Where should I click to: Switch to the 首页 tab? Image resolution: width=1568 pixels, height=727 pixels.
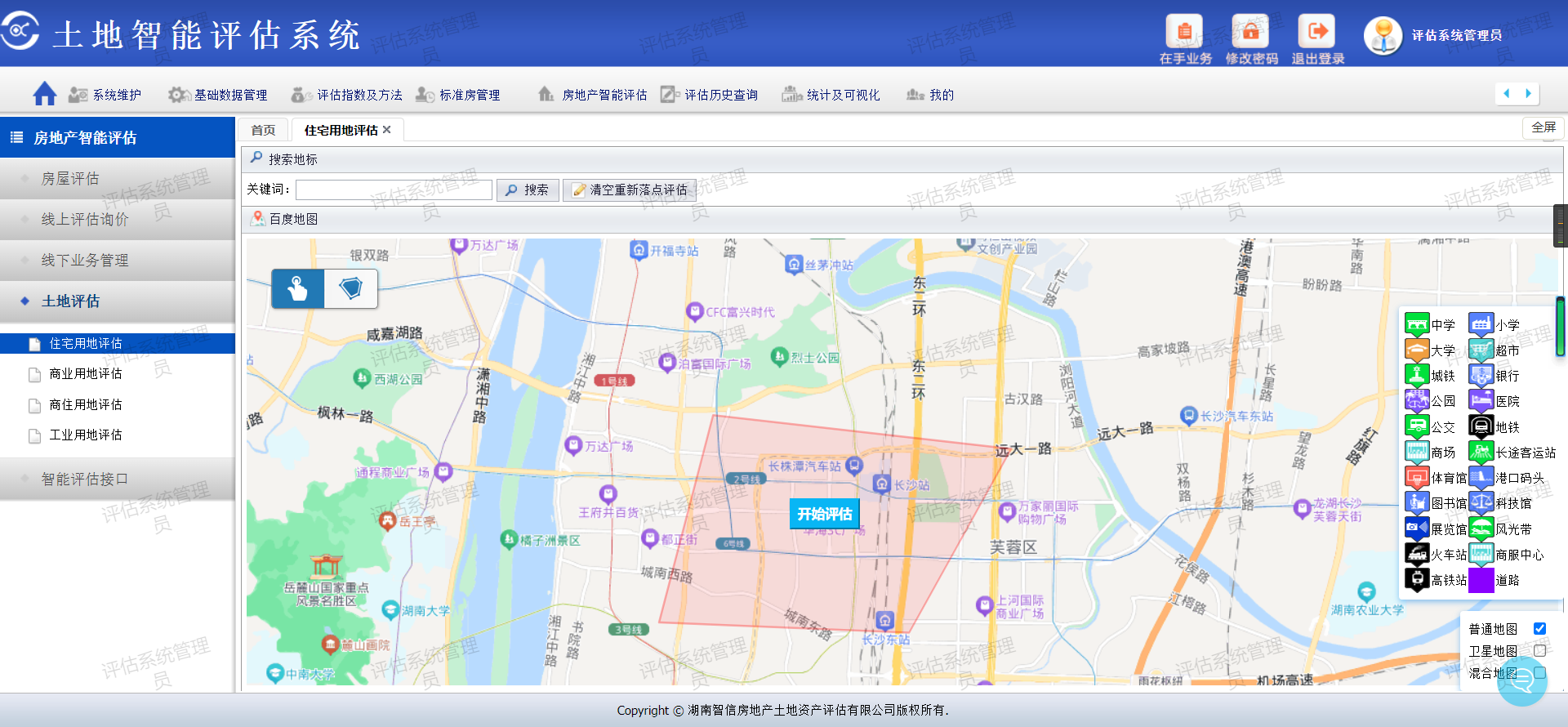pyautogui.click(x=263, y=130)
